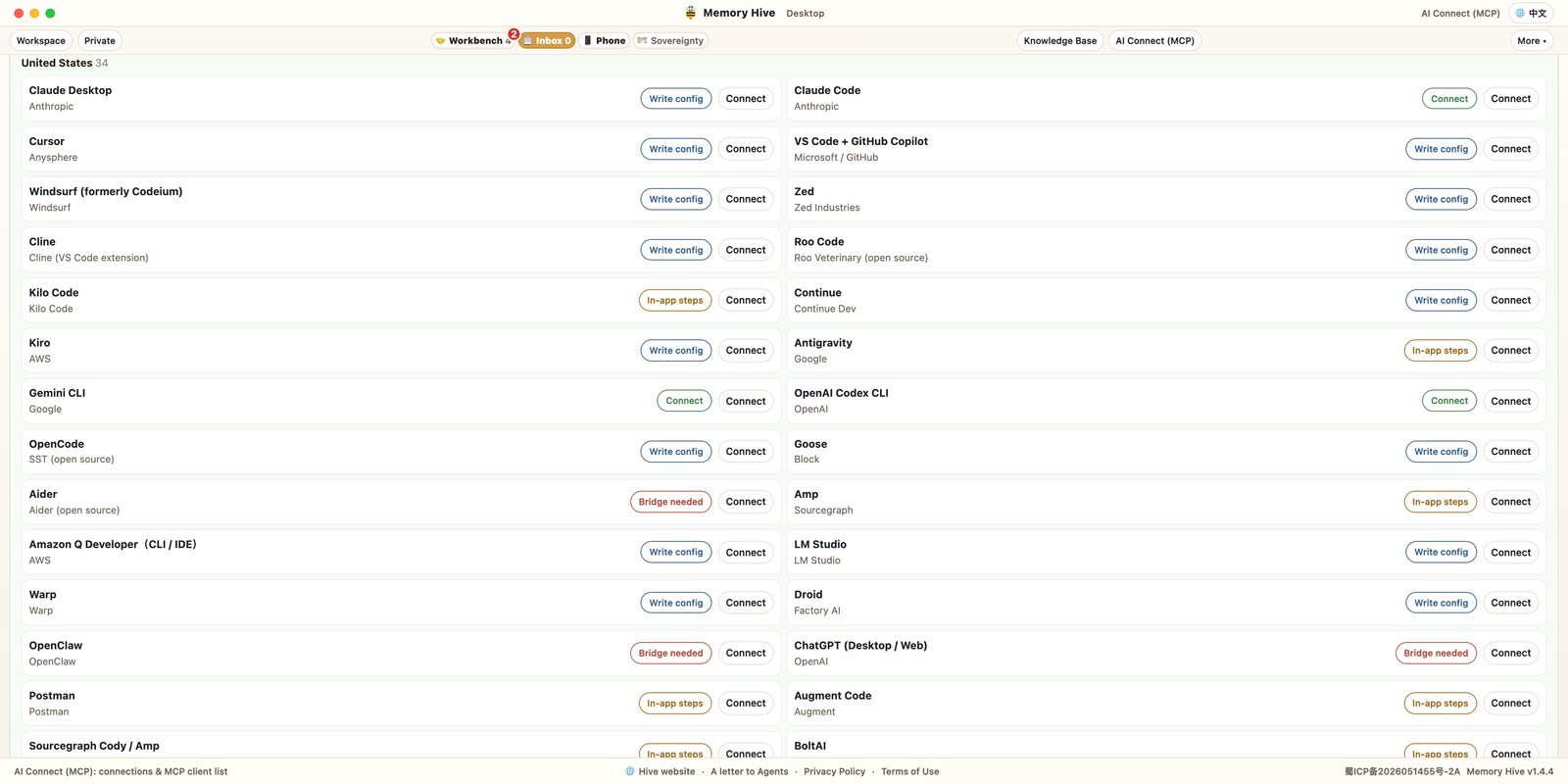1568x784 pixels.
Task: Click Bridge needed for OpenClaw
Action: point(671,653)
